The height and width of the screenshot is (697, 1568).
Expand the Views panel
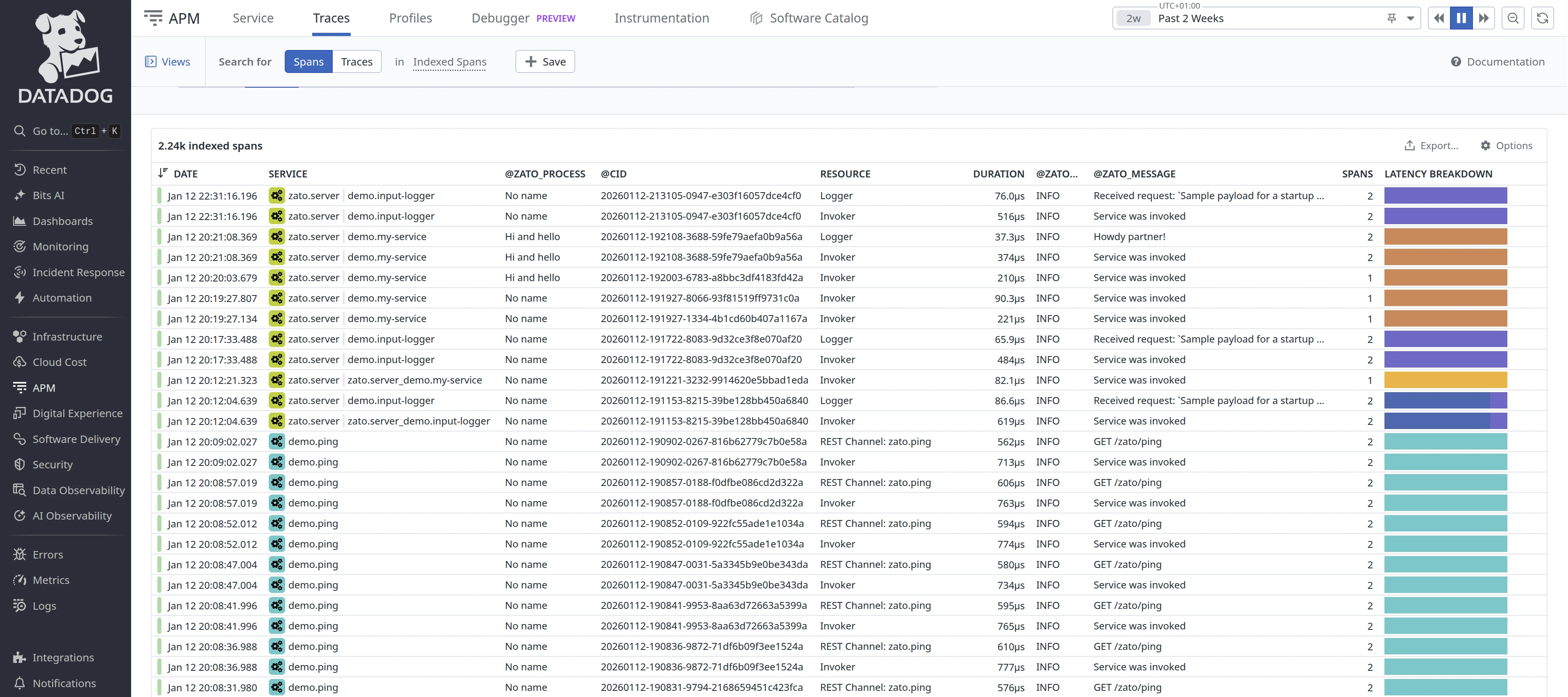(168, 61)
